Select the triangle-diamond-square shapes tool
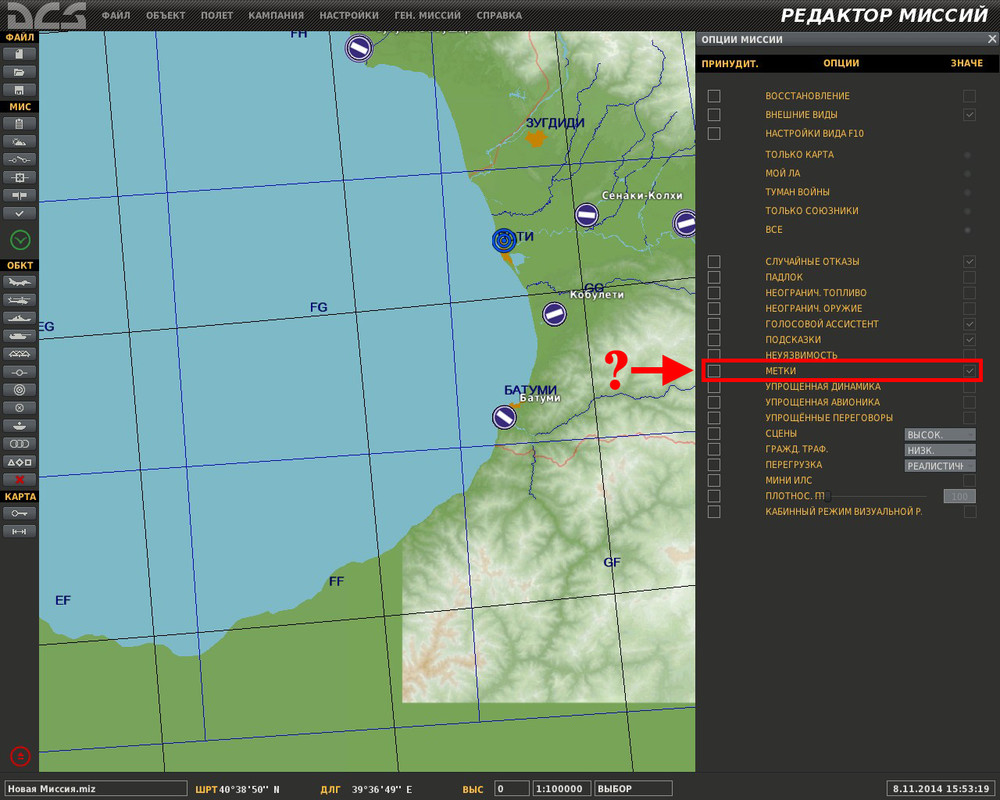Image resolution: width=1000 pixels, height=800 pixels. (19, 461)
